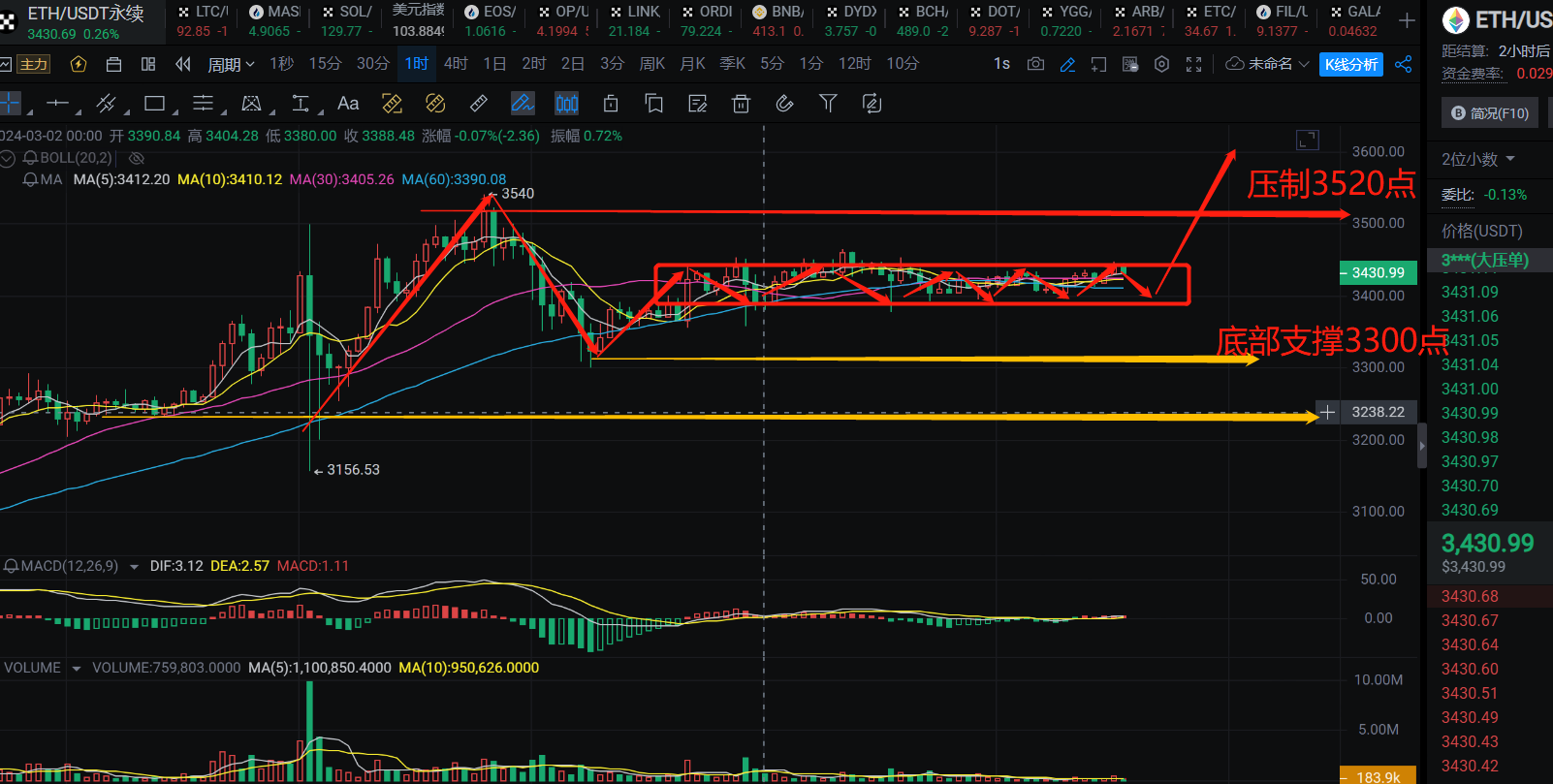Image resolution: width=1553 pixels, height=784 pixels.
Task: Click the trash can delete drawings icon
Action: click(741, 104)
